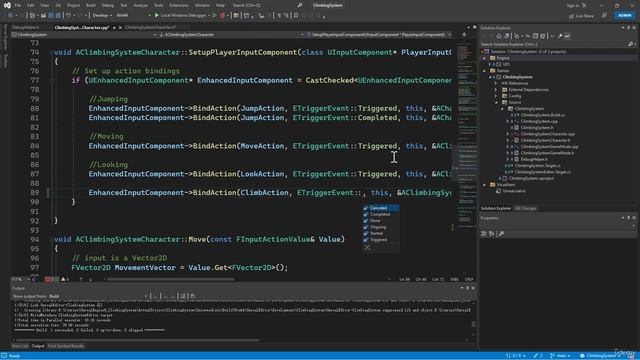Select ClimbingSystemCharacter.cpp in Solution Explorer
Image resolution: width=640 pixels, height=360 pixels.
pyautogui.click(x=547, y=134)
